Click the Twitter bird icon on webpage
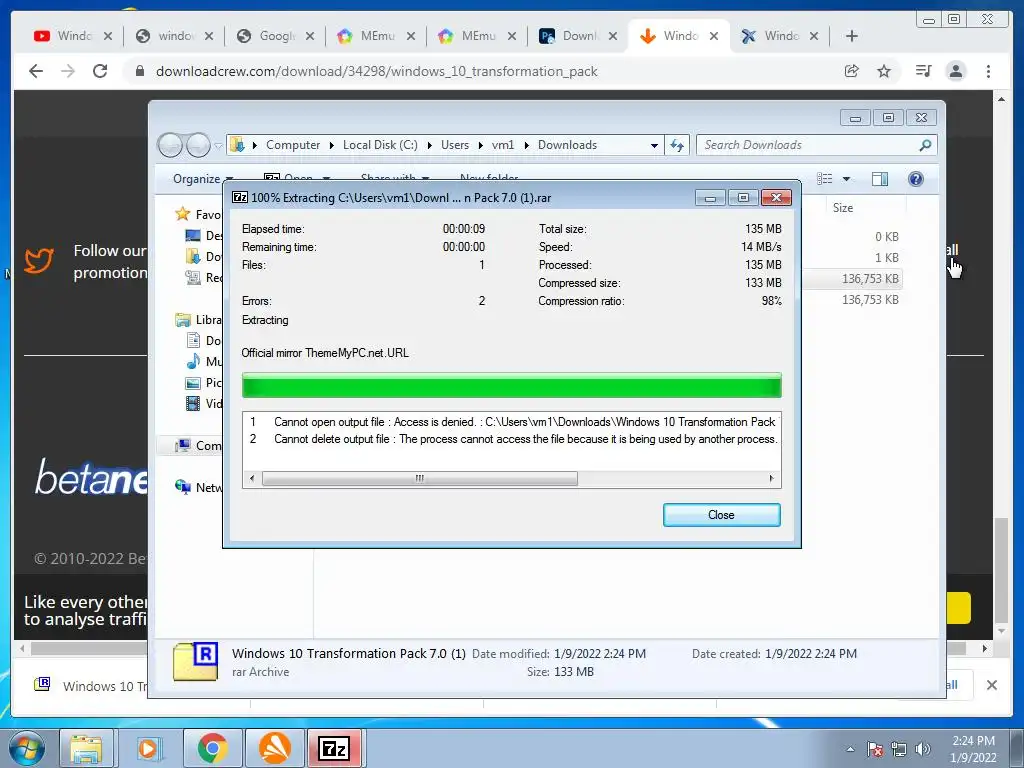Screen dimensions: 1024x768 pyautogui.click(x=39, y=261)
